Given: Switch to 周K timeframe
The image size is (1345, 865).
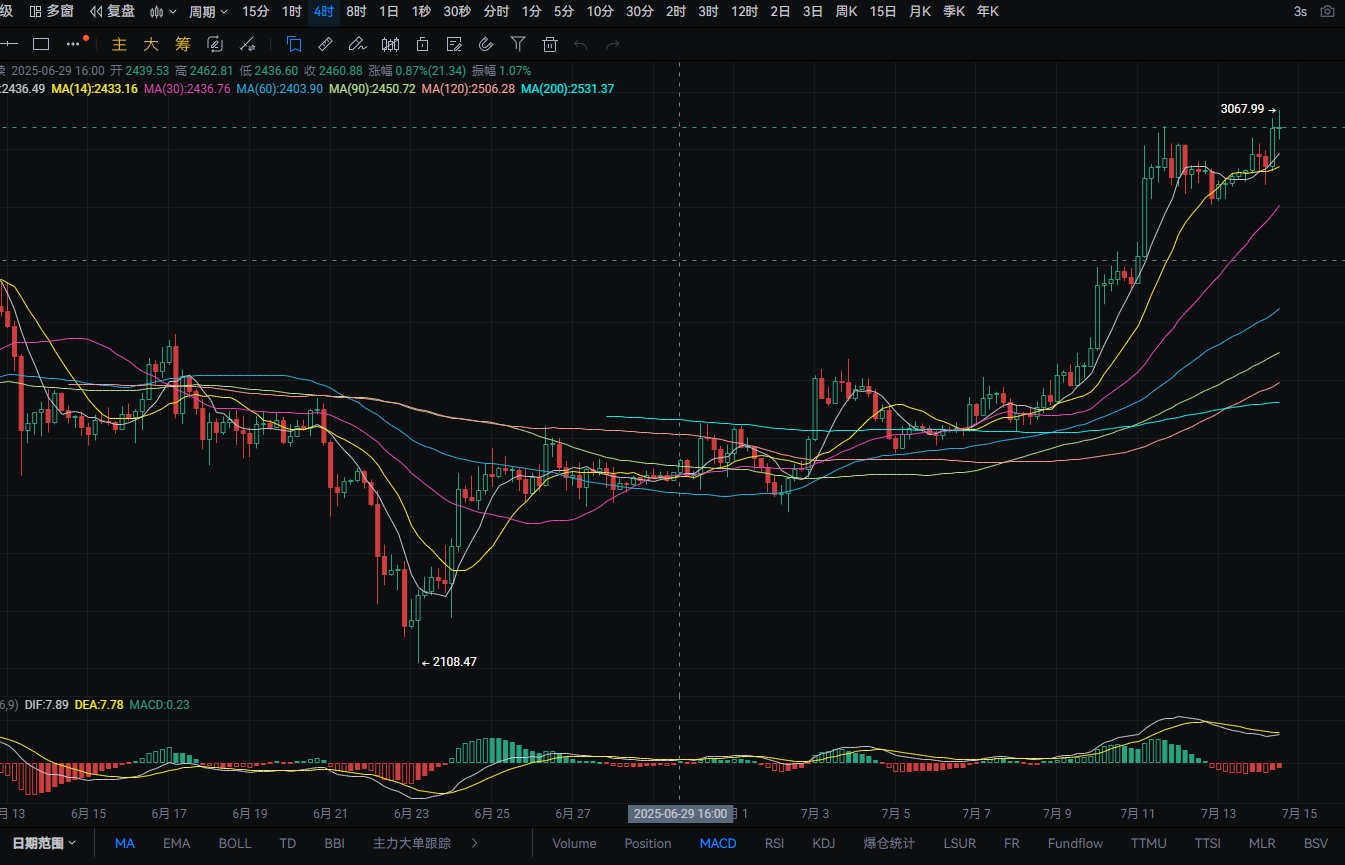Looking at the screenshot, I should point(847,11).
